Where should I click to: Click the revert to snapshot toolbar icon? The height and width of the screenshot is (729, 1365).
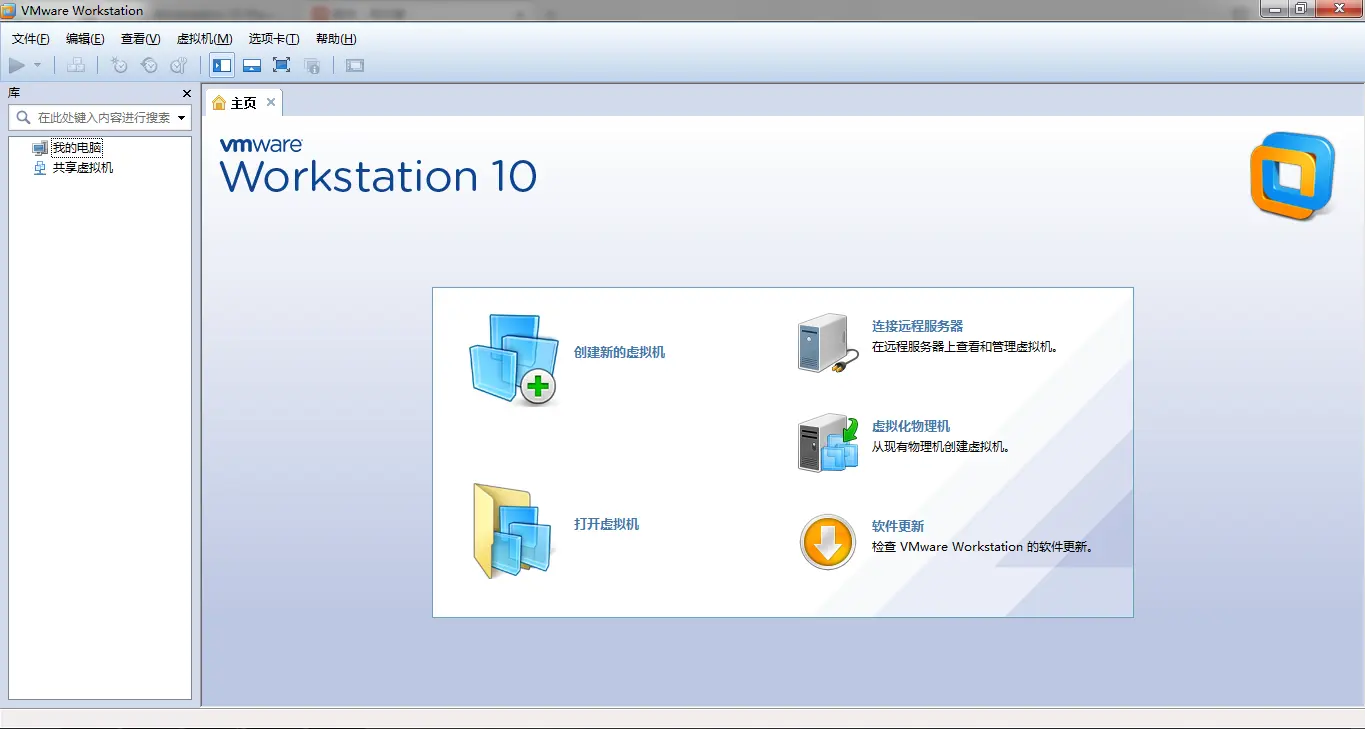[x=149, y=65]
